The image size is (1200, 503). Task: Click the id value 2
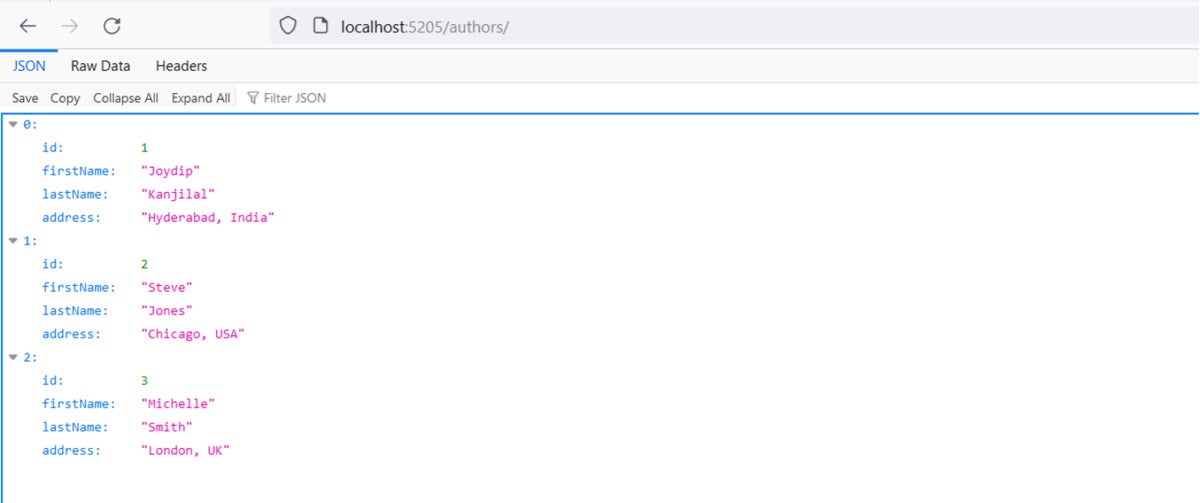pos(145,264)
